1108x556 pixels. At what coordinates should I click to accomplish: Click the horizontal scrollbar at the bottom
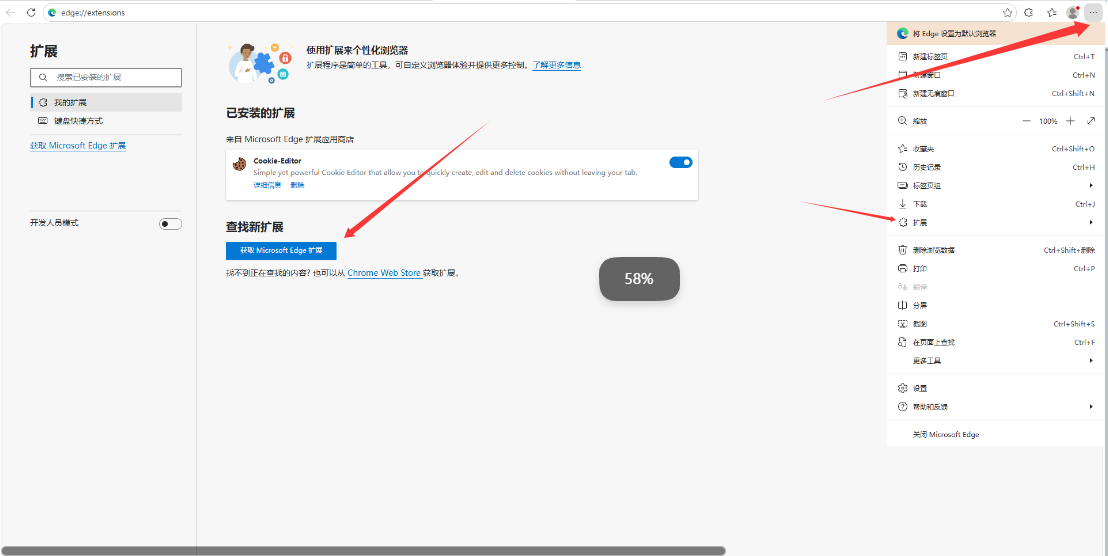point(363,550)
